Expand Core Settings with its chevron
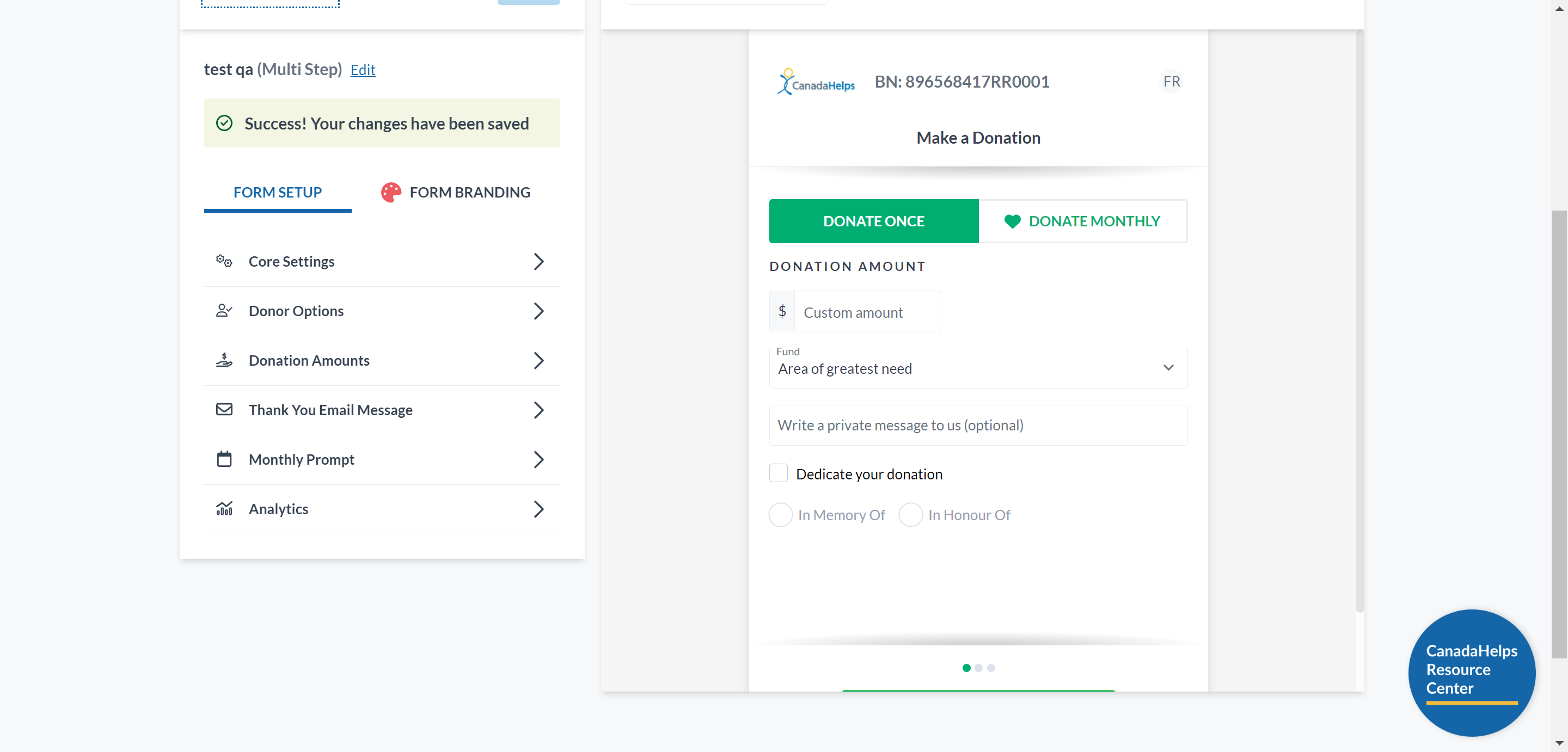The width and height of the screenshot is (1568, 752). [538, 262]
